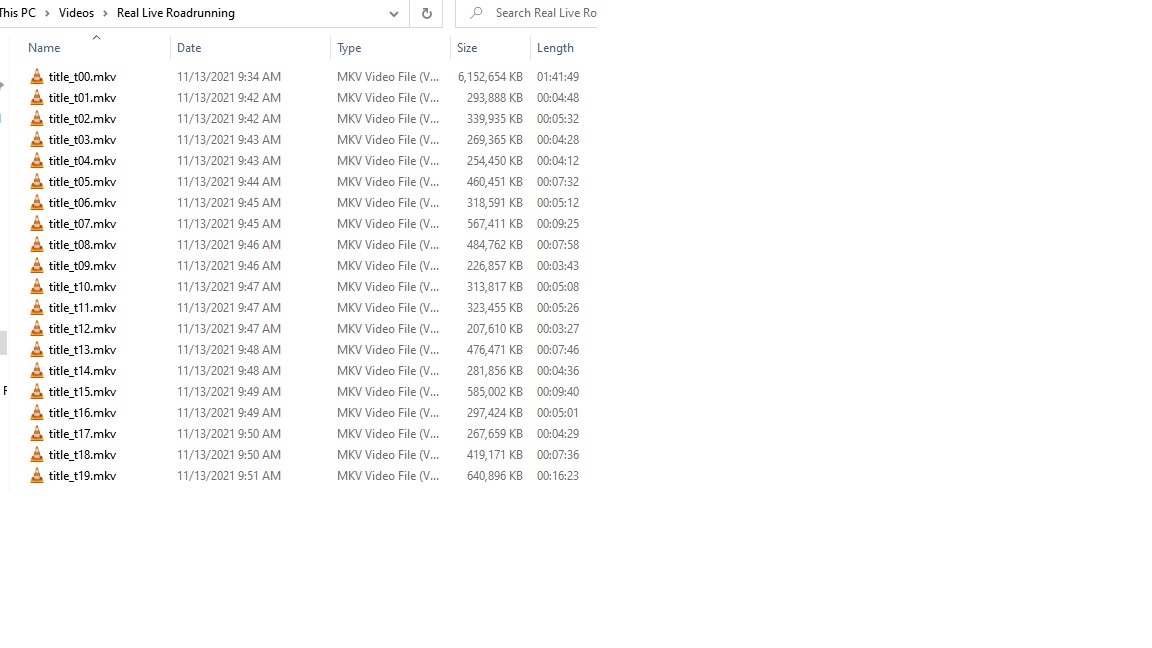Image resolution: width=1152 pixels, height=648 pixels.
Task: Refresh the Real Live Roadrunning folder
Action: click(426, 13)
